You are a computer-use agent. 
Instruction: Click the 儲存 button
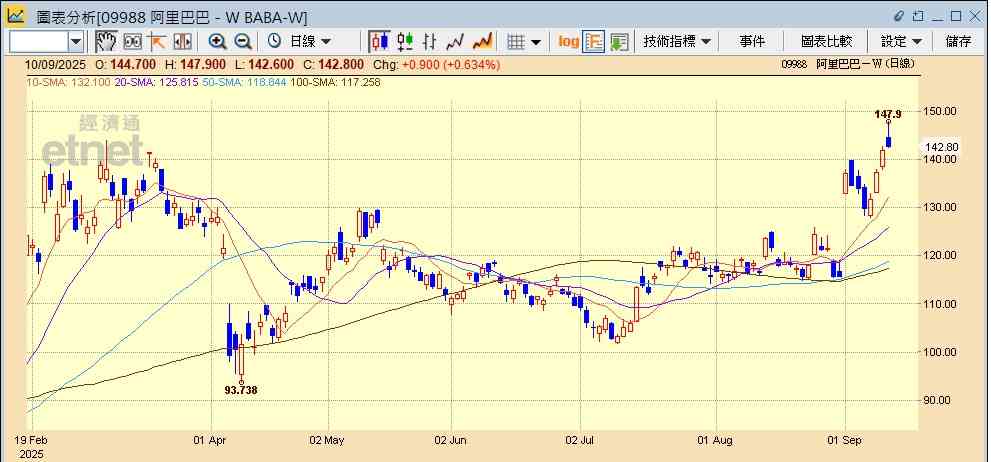958,42
